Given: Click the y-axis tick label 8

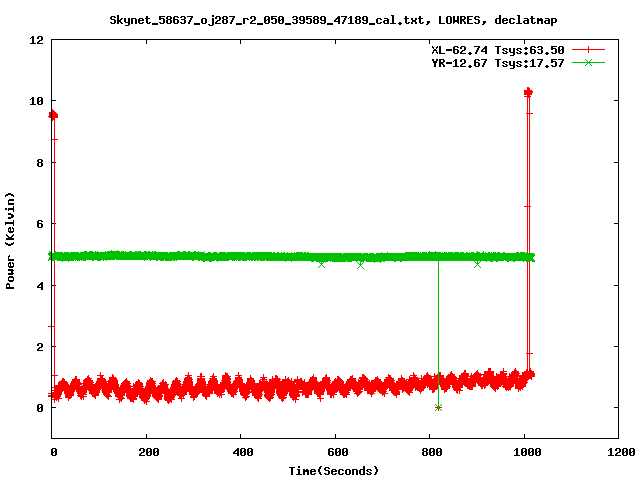Looking at the screenshot, I should (40, 163).
